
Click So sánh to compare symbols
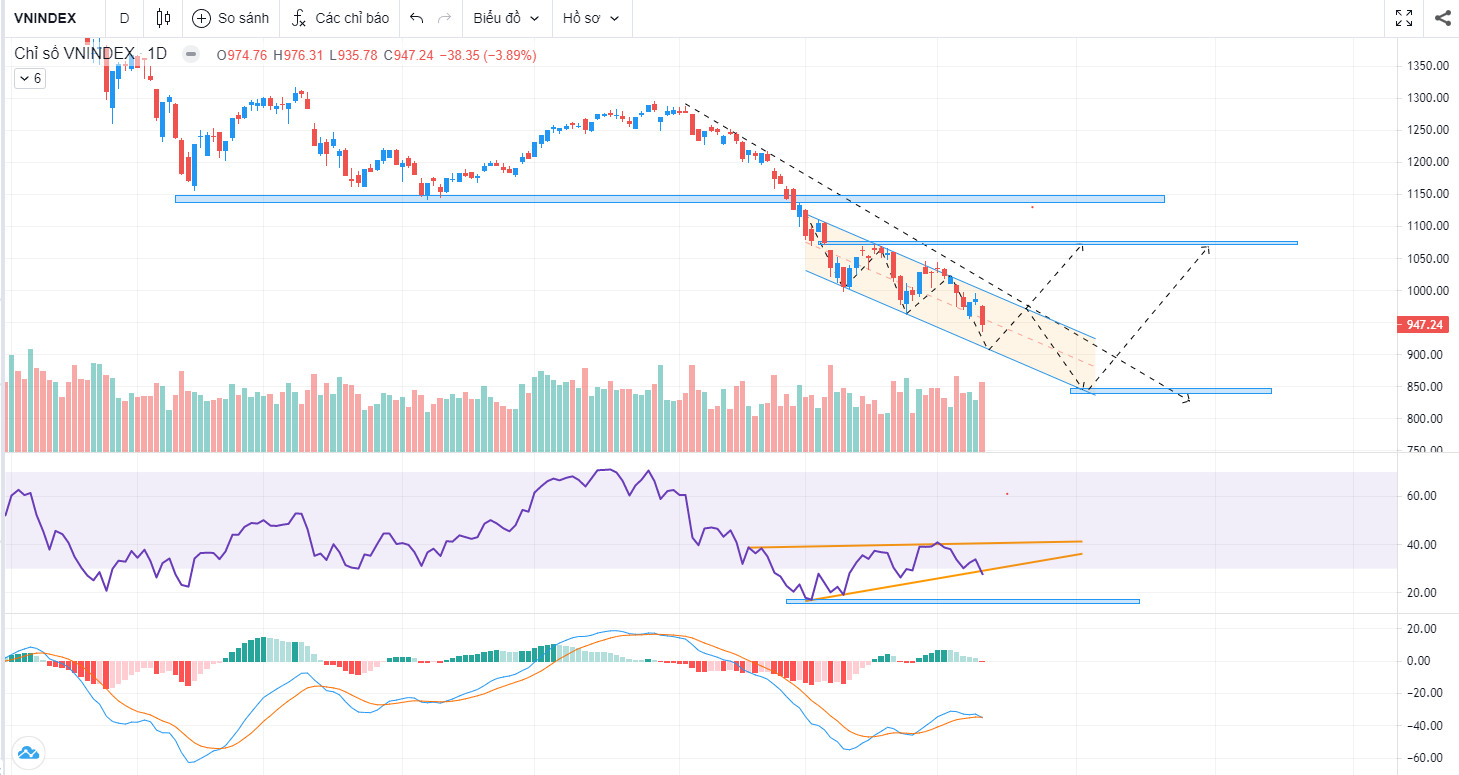point(231,18)
